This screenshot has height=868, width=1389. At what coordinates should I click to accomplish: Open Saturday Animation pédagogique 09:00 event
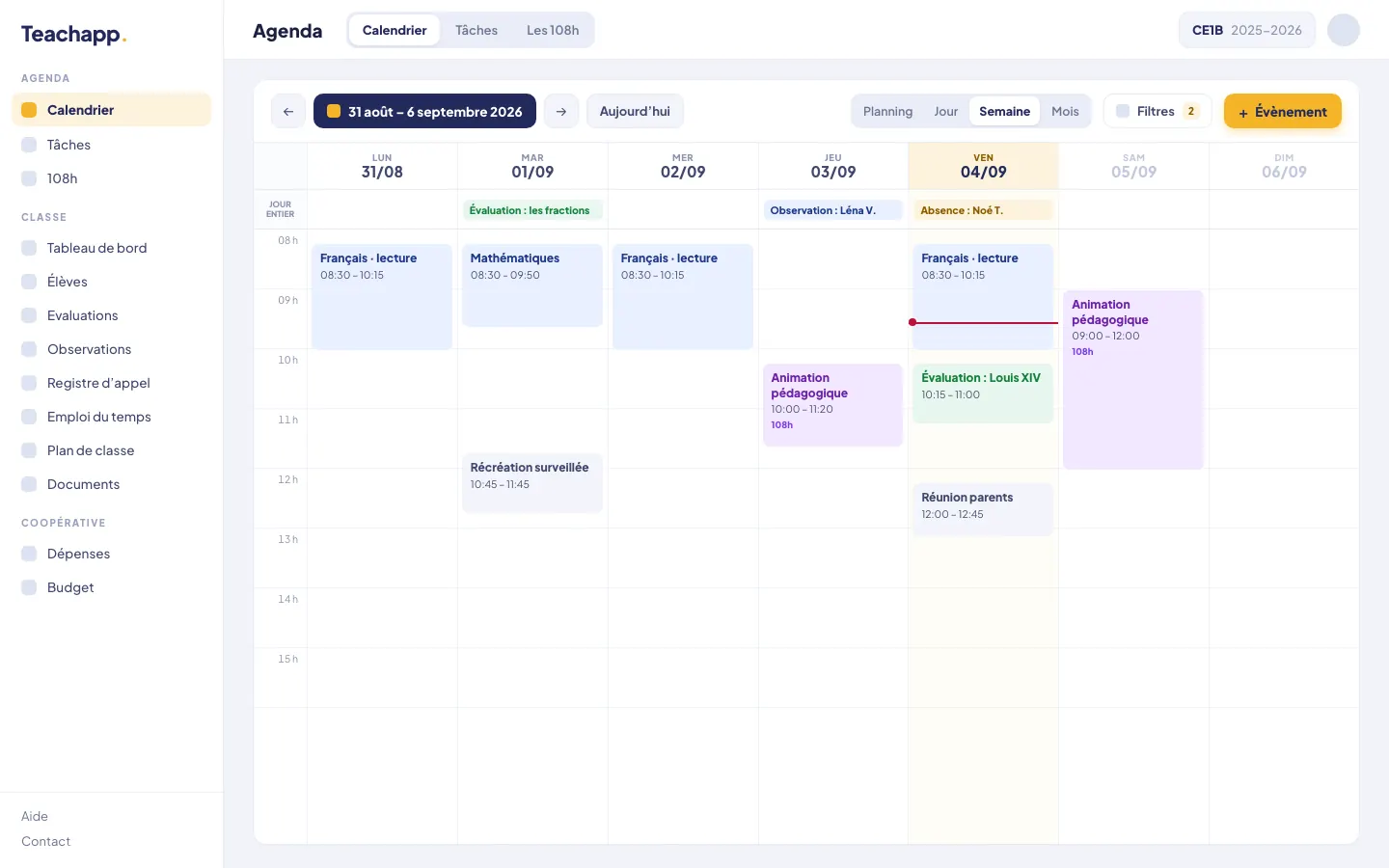[1133, 380]
